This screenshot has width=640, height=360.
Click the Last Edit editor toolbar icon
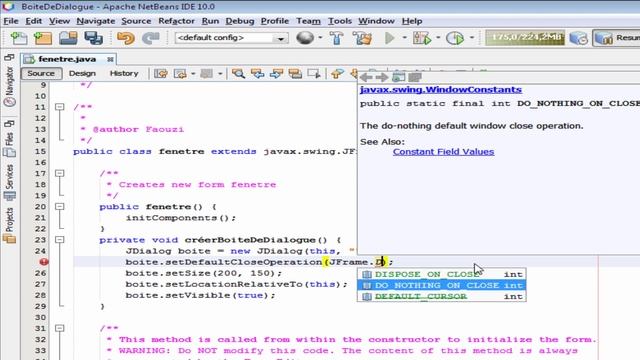pos(161,73)
